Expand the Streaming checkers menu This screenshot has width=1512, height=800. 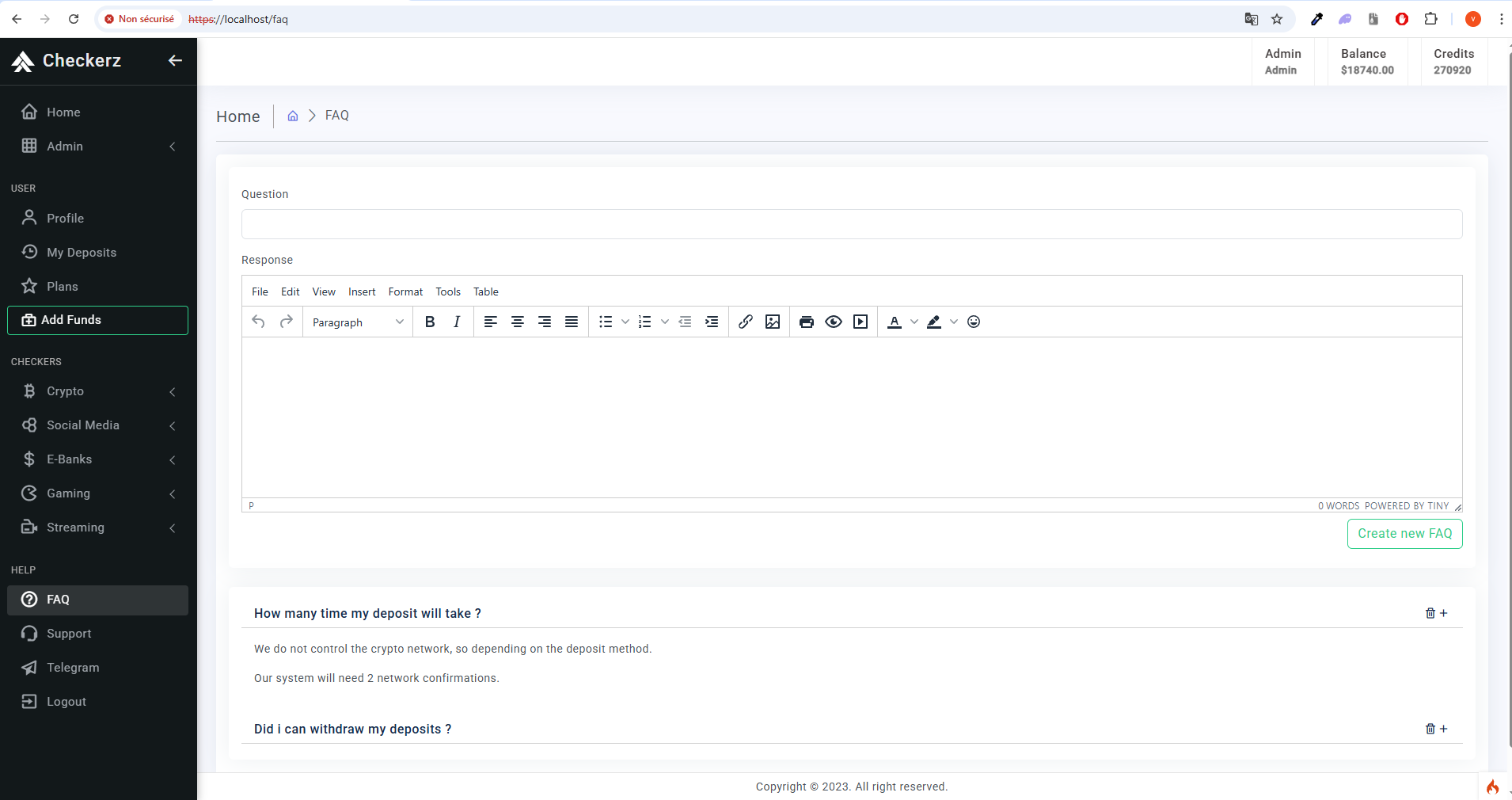(x=98, y=528)
